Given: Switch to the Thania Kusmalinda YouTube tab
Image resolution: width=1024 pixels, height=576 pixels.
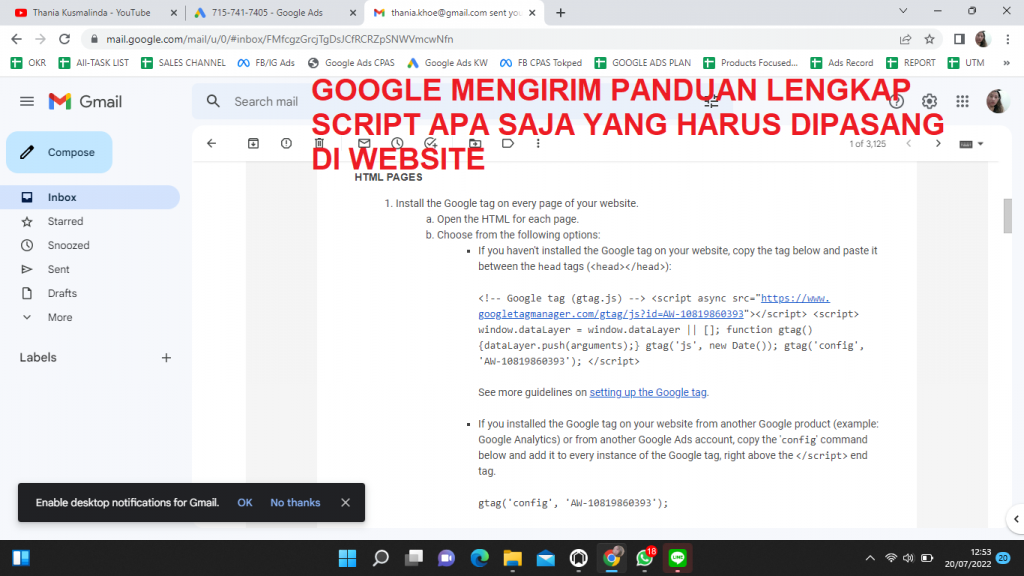Looking at the screenshot, I should coord(90,13).
